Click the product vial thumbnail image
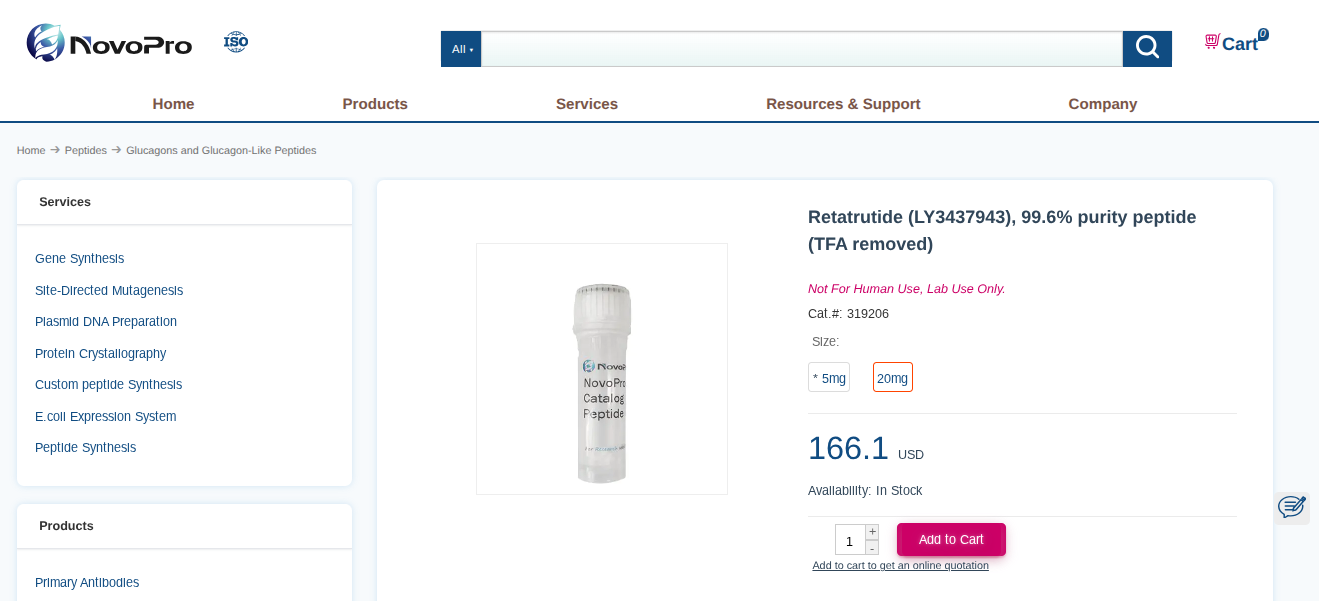Image resolution: width=1319 pixels, height=601 pixels. [x=602, y=369]
